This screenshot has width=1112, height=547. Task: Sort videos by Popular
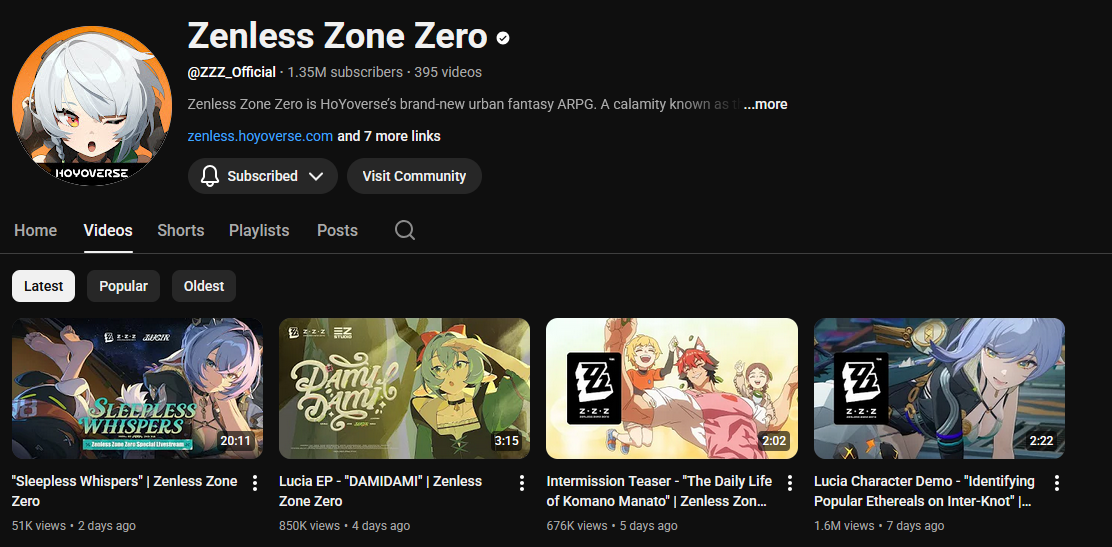pyautogui.click(x=123, y=286)
